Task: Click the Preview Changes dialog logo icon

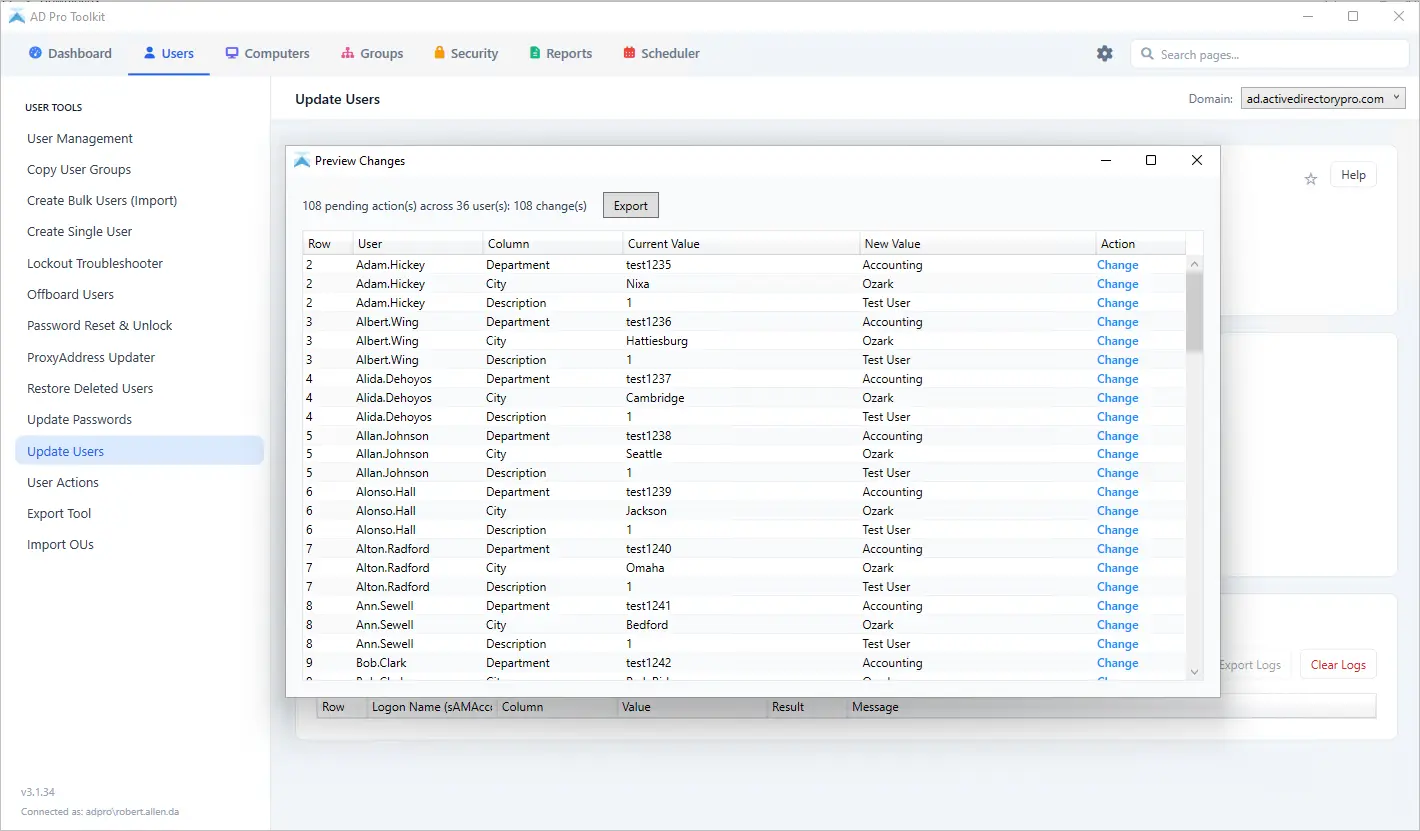Action: click(301, 160)
